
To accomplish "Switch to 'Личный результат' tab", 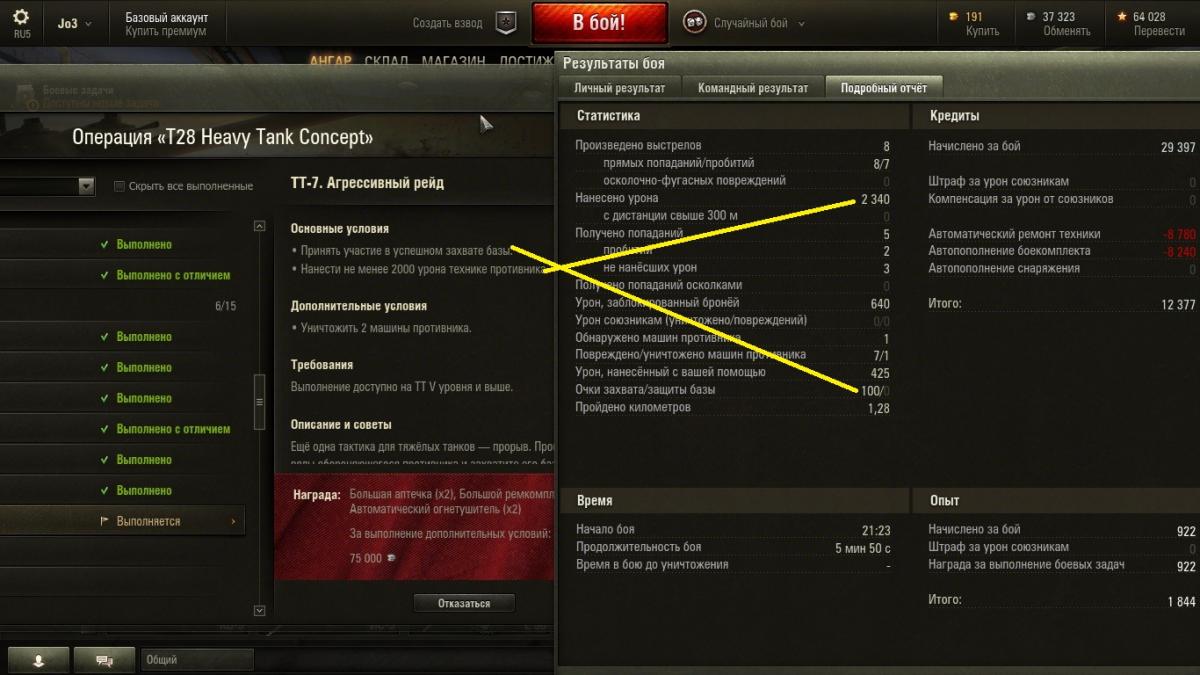I will pos(620,88).
